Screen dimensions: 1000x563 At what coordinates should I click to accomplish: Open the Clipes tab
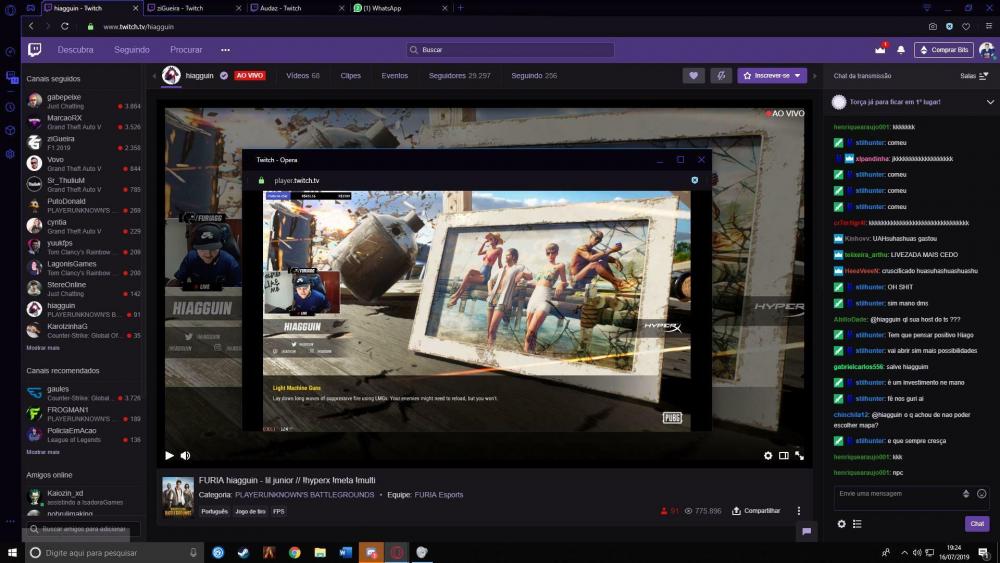click(x=350, y=75)
